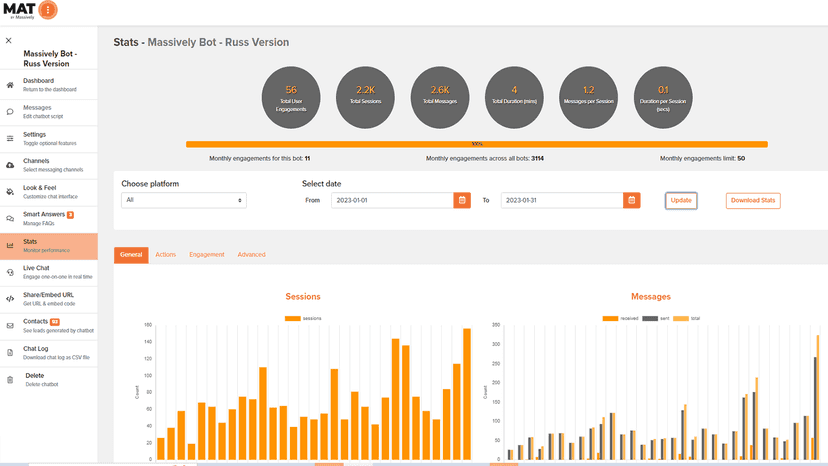Click the Contacts count badge
Viewport: 828px width, 466px height.
[x=55, y=322]
